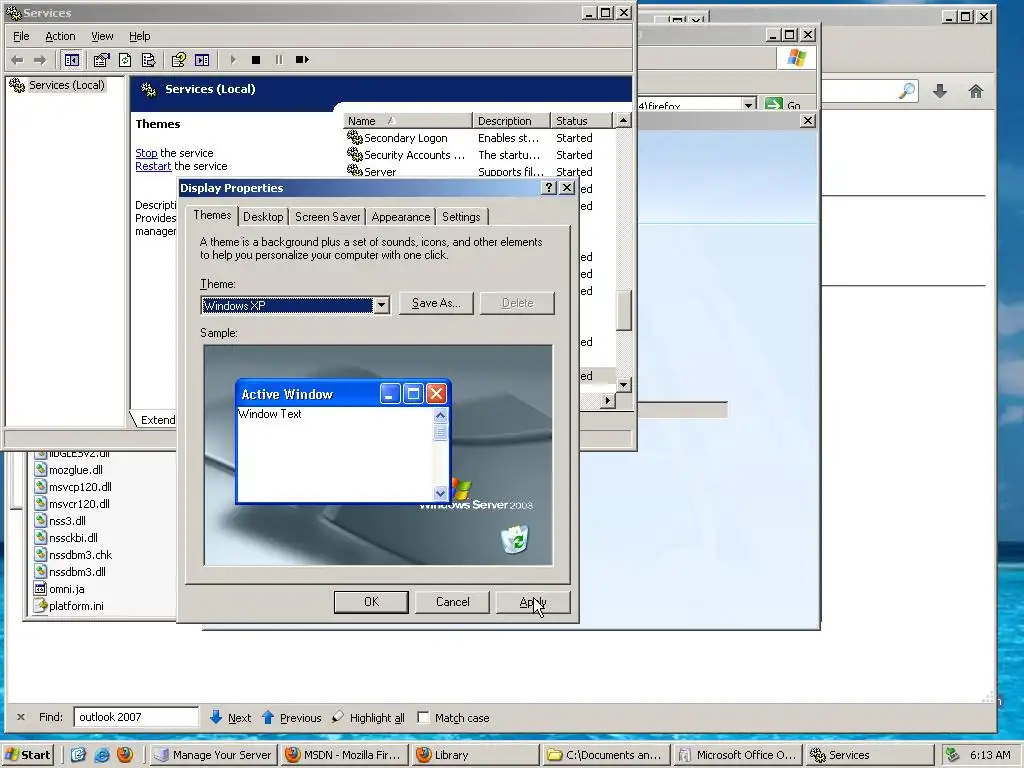Click Cancel in Display Properties

click(453, 602)
